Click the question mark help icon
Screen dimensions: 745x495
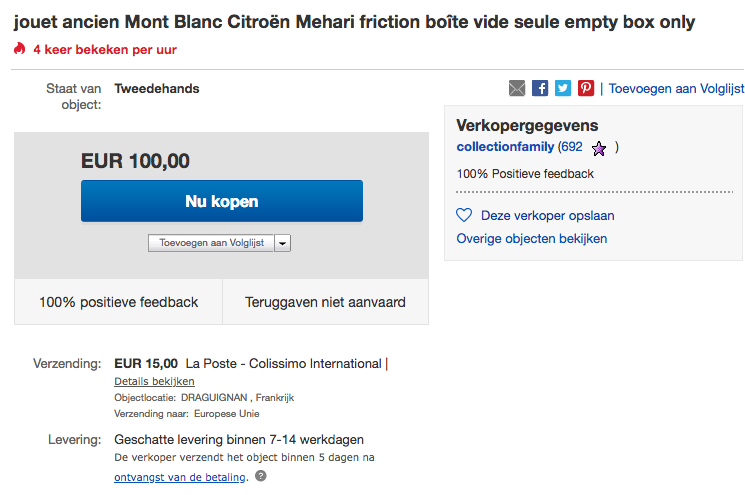[x=261, y=476]
